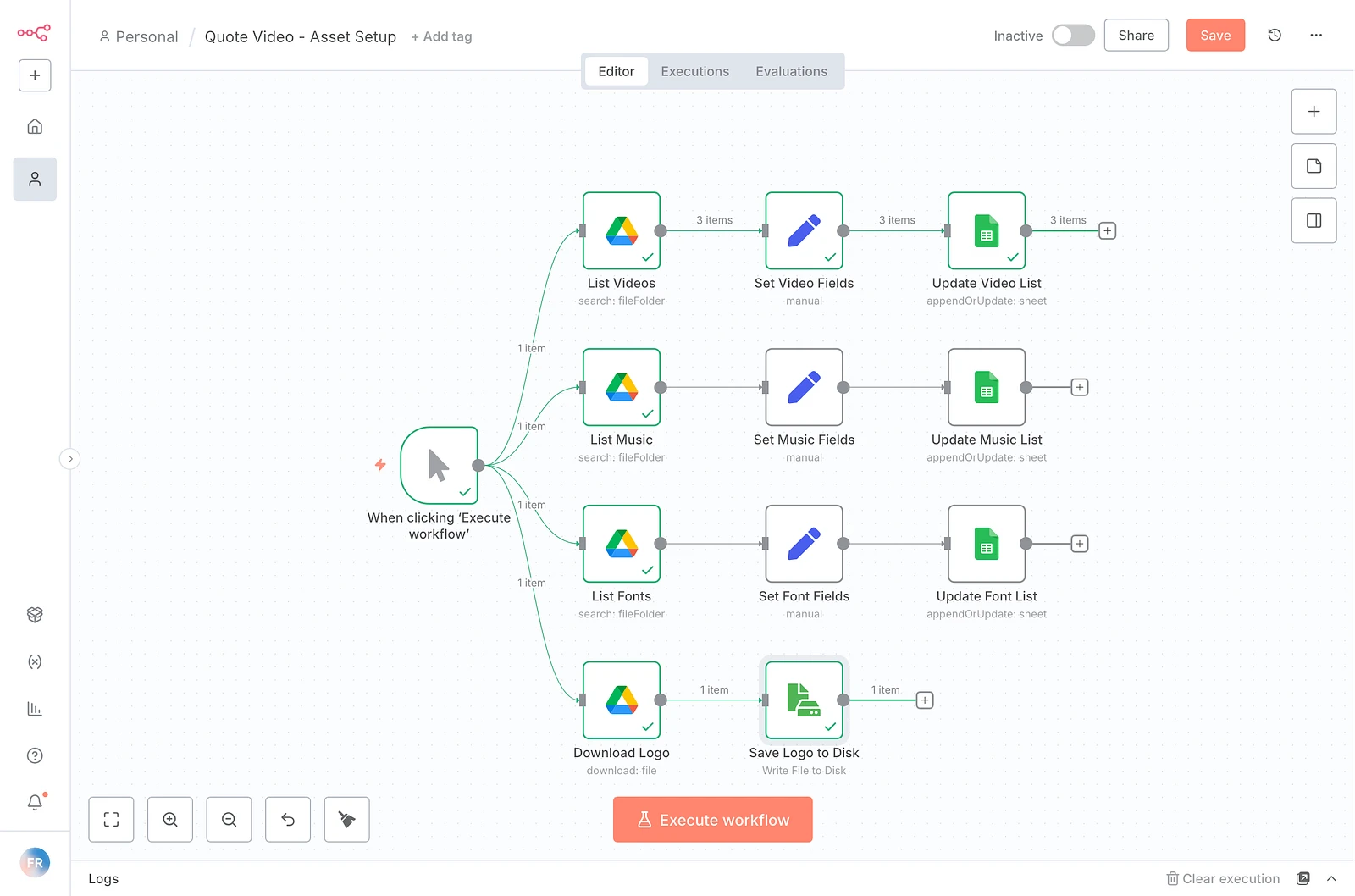Switch to the Editor tab
Viewport: 1355px width, 896px height.
(617, 71)
